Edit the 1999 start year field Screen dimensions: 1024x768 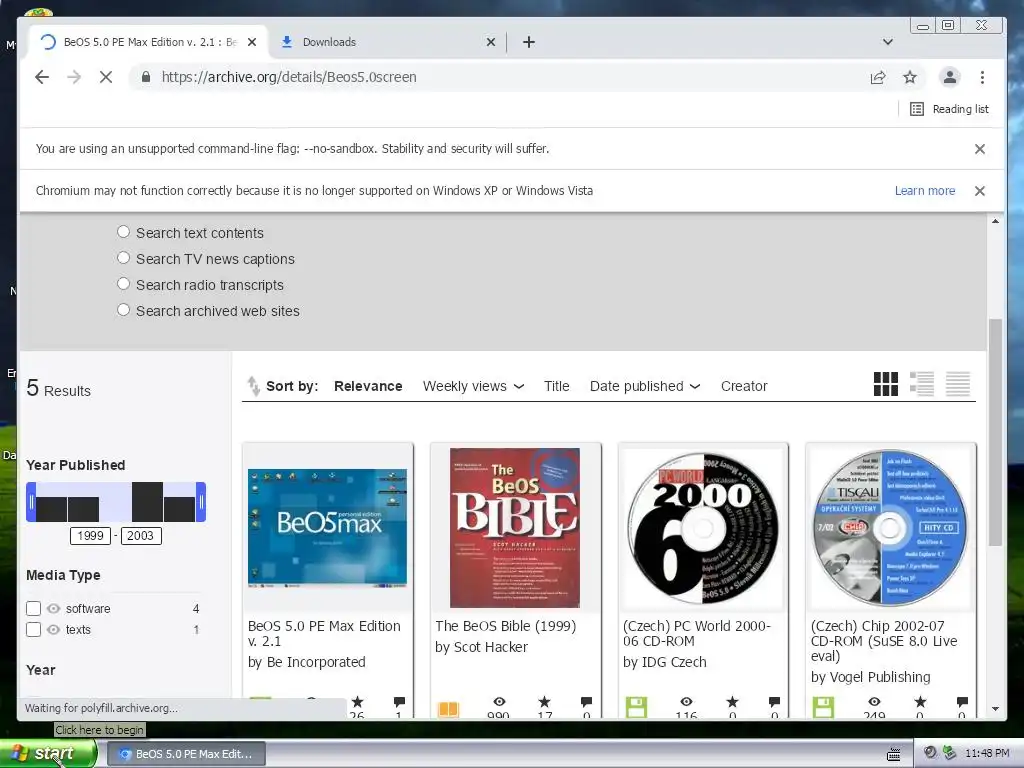pos(90,536)
